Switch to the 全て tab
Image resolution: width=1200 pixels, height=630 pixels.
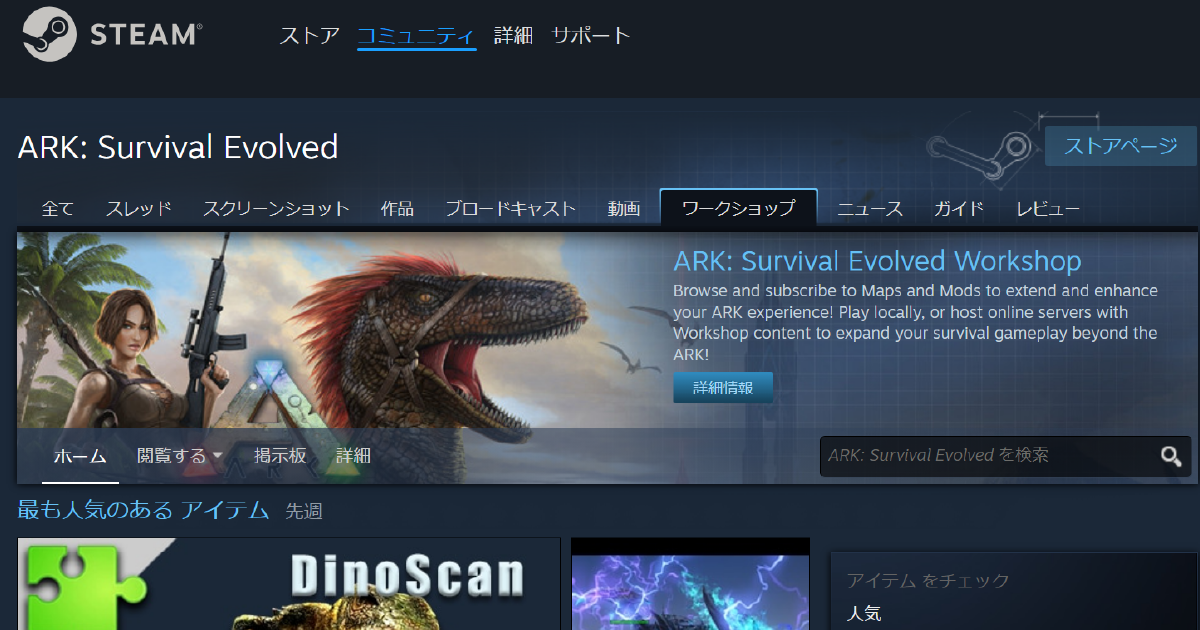coord(58,209)
